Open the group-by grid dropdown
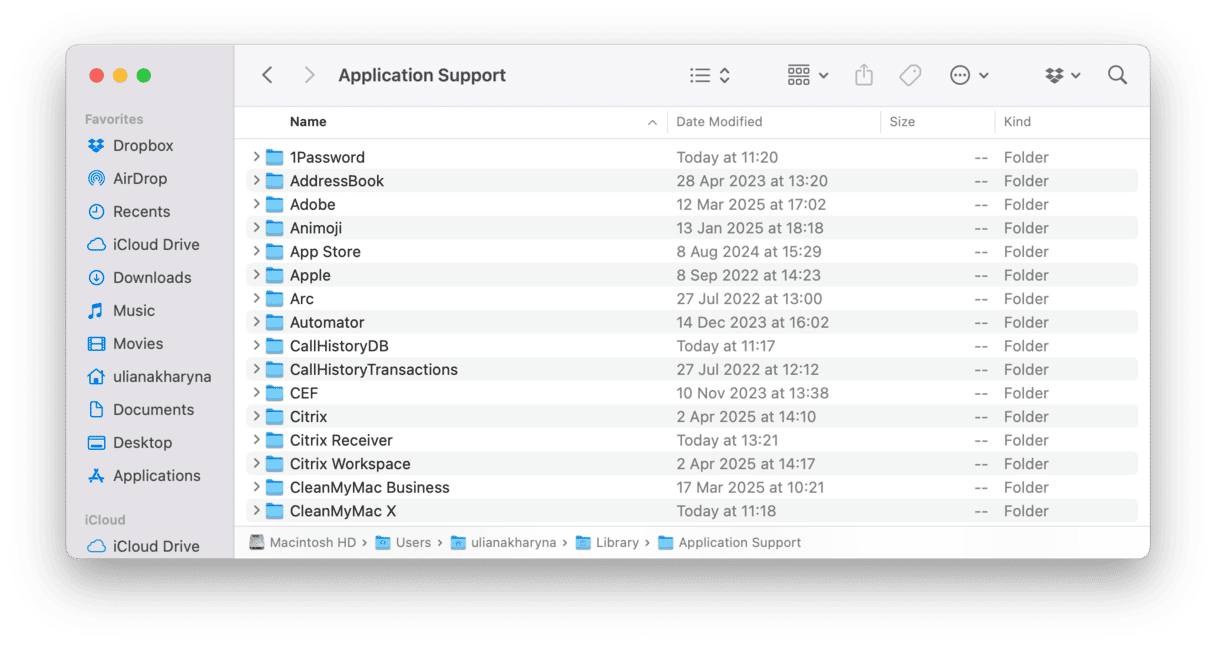This screenshot has height=646, width=1216. pos(808,75)
